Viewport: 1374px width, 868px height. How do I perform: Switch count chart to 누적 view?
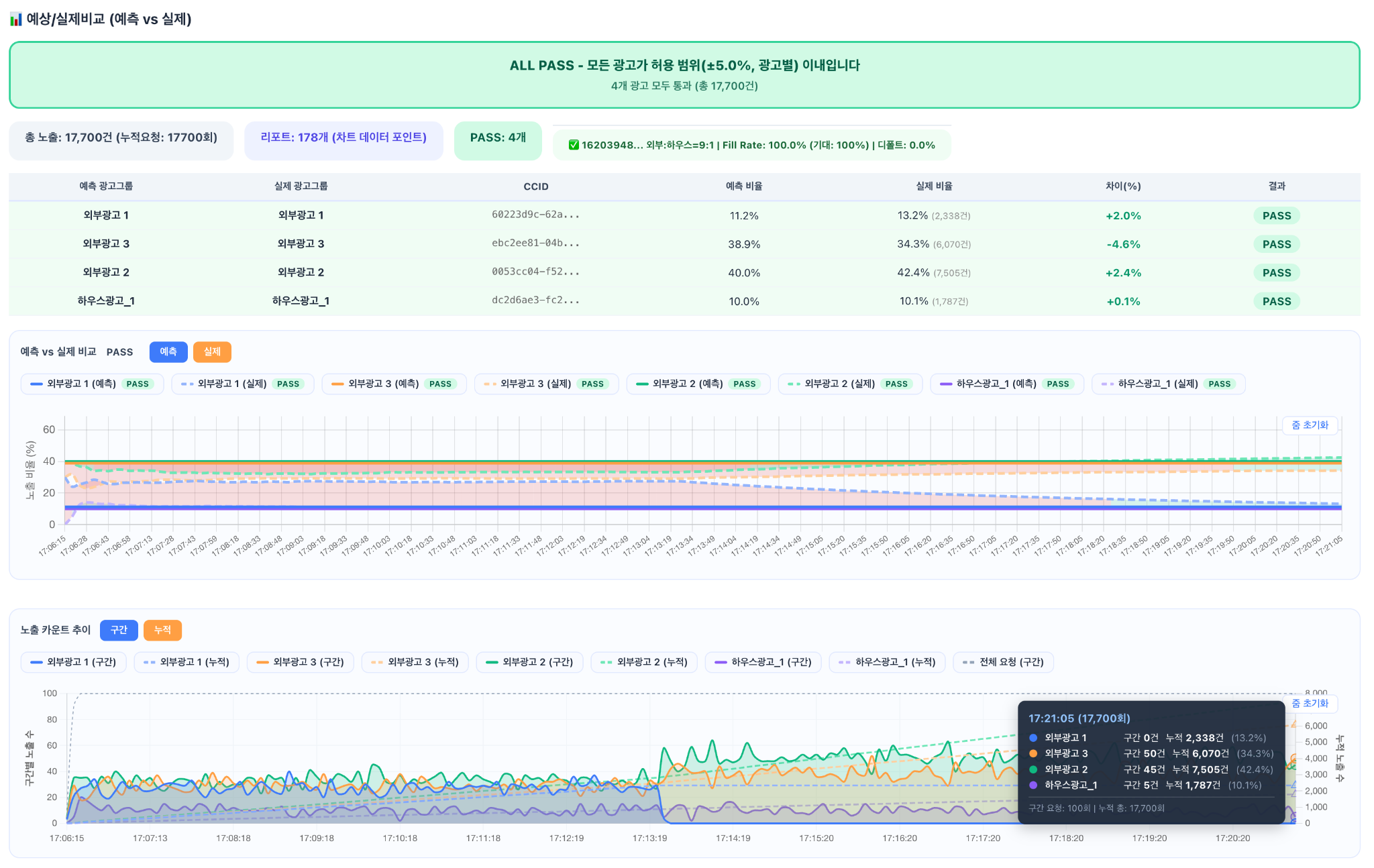[x=162, y=630]
